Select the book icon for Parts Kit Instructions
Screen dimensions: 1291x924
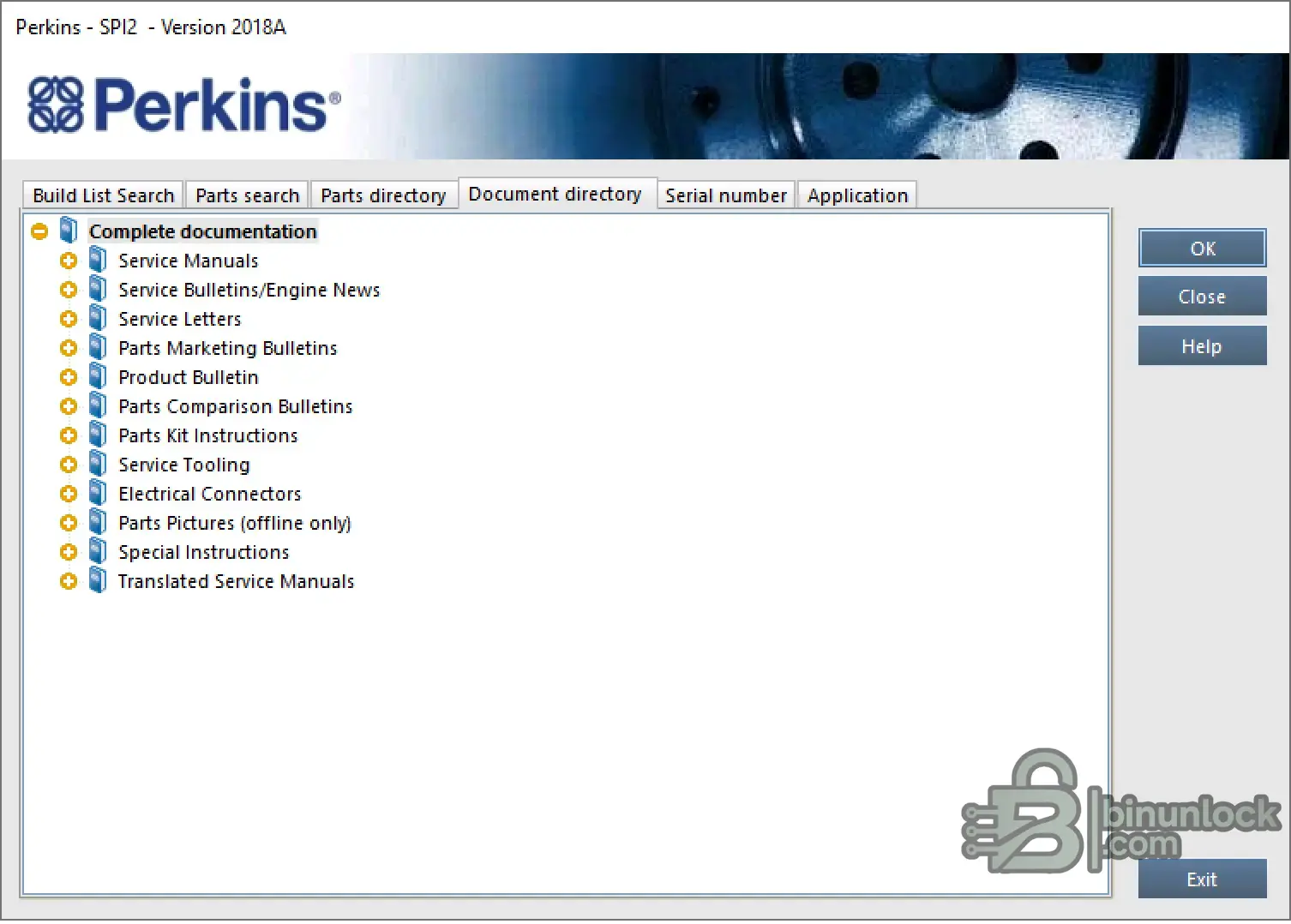(98, 435)
